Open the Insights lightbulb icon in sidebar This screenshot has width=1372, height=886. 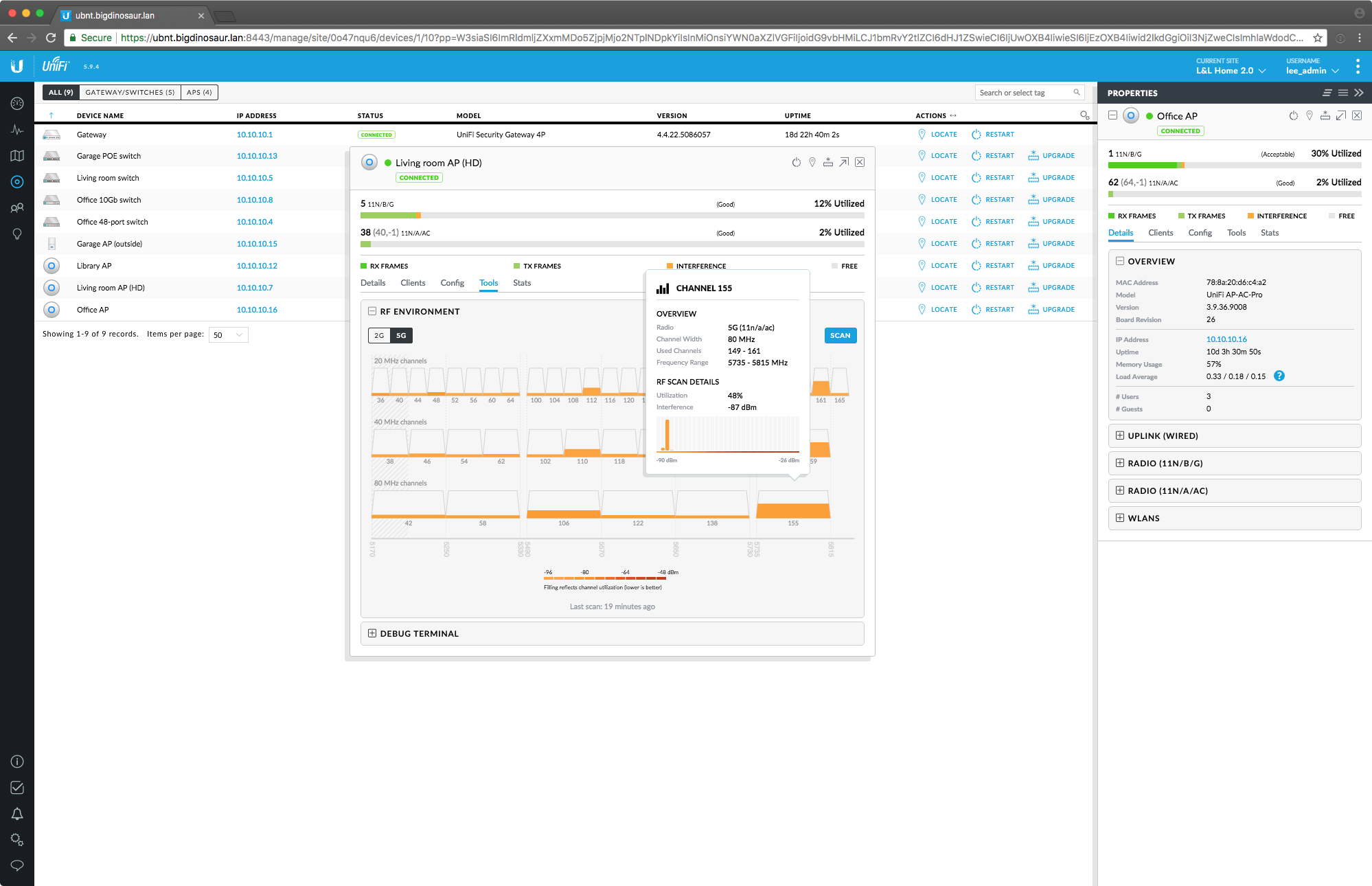coord(17,234)
